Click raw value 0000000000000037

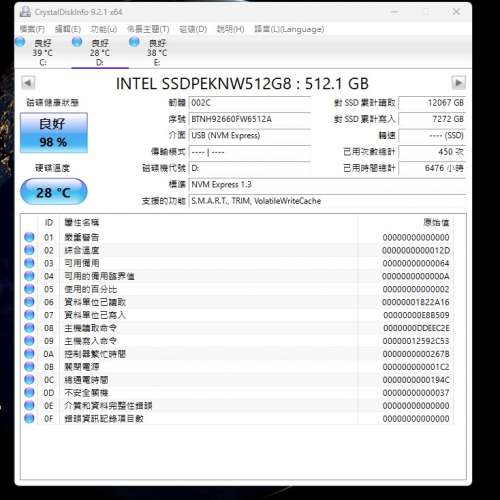[x=416, y=393]
